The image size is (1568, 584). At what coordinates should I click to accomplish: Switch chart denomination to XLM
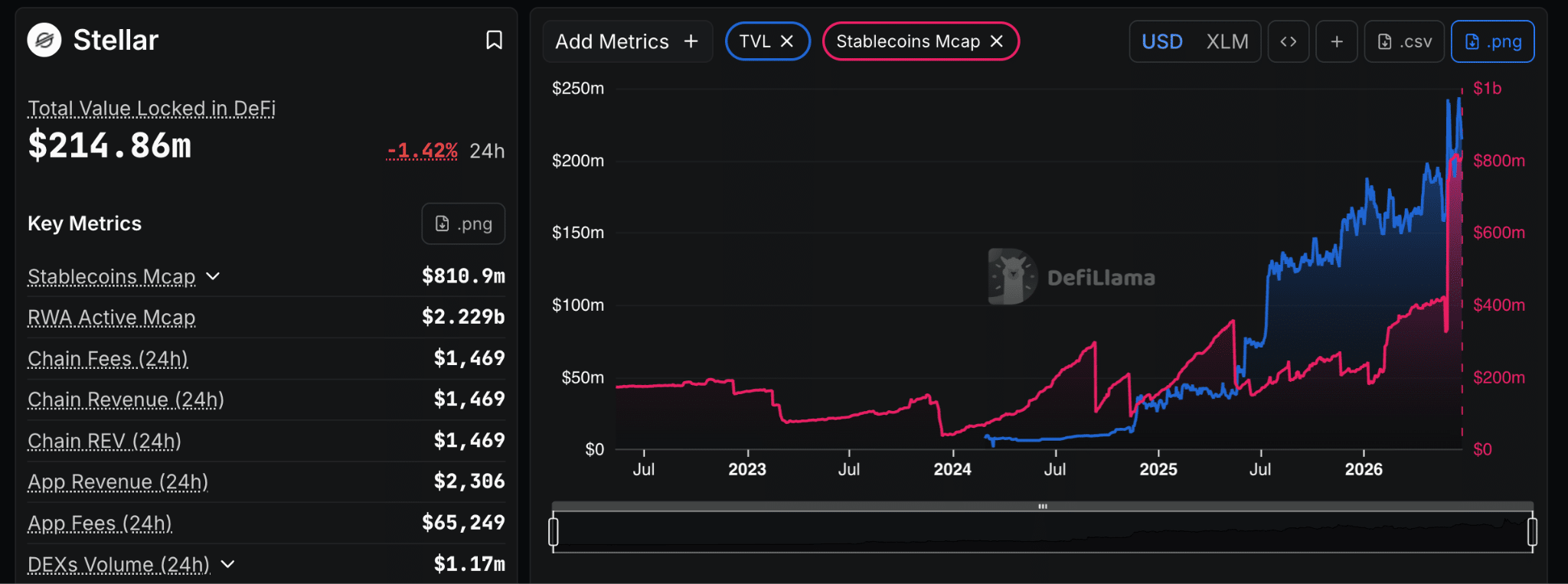point(1227,41)
